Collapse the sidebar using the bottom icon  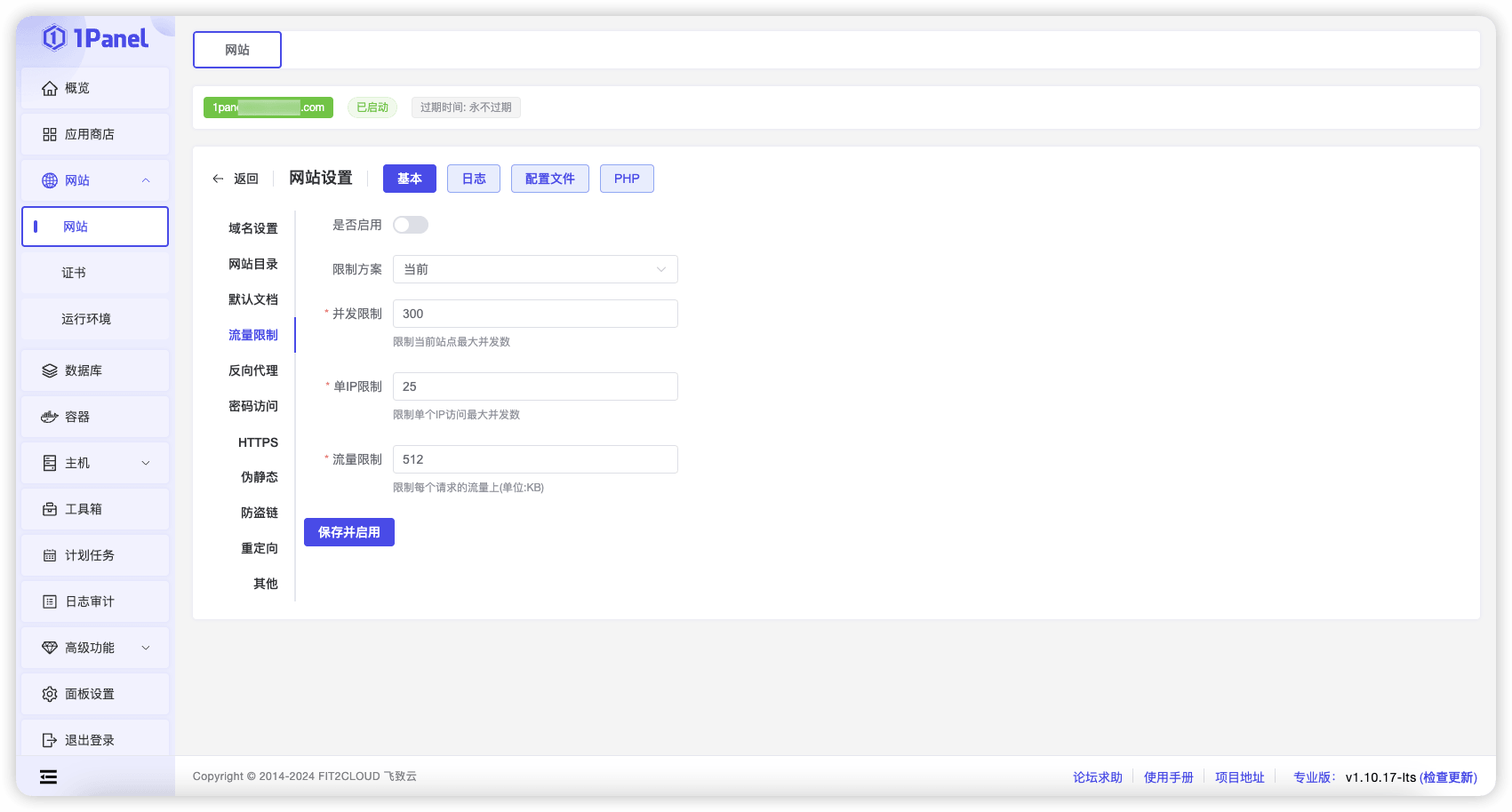tap(48, 776)
